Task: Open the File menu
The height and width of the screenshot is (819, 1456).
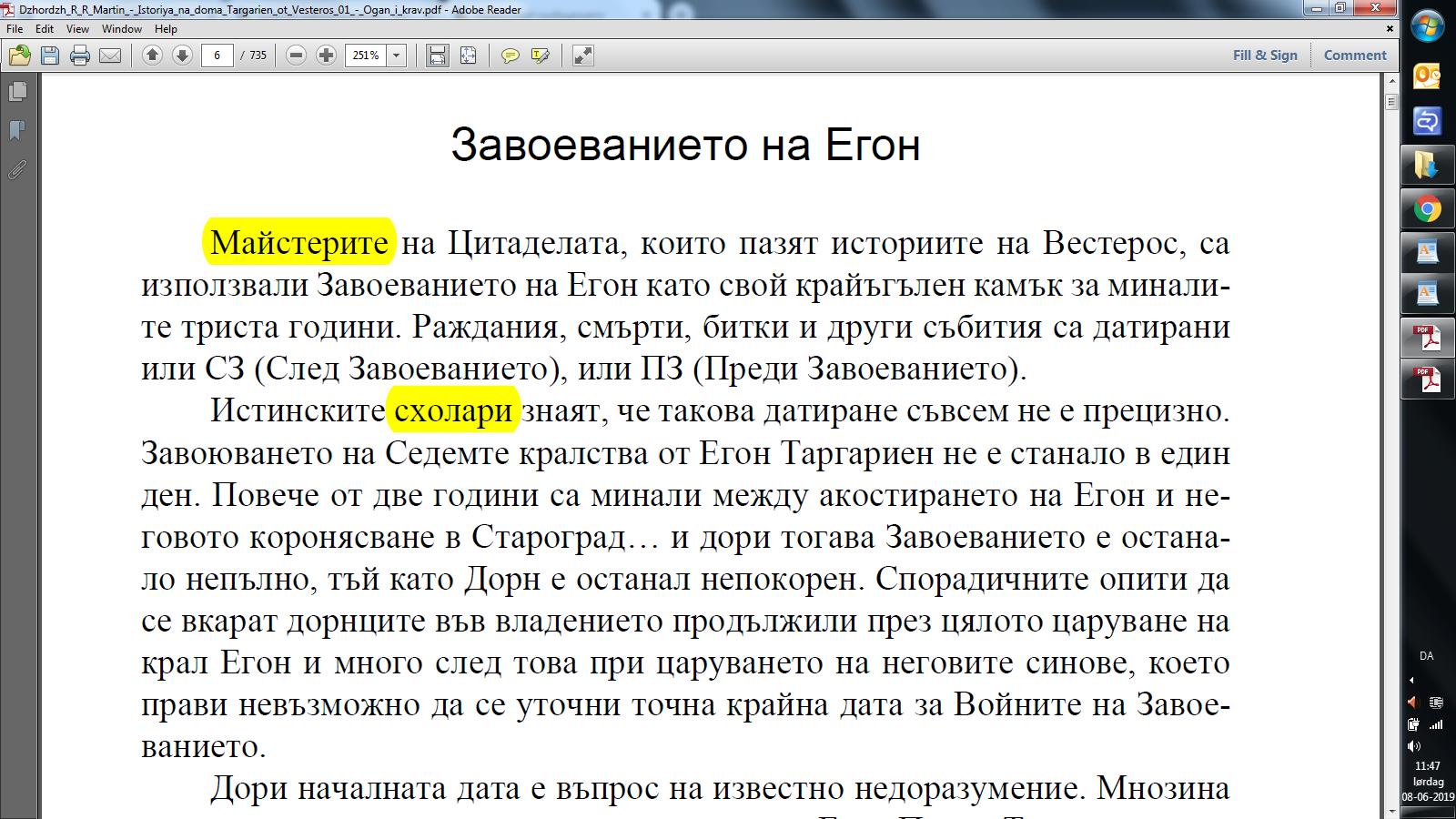Action: [15, 29]
